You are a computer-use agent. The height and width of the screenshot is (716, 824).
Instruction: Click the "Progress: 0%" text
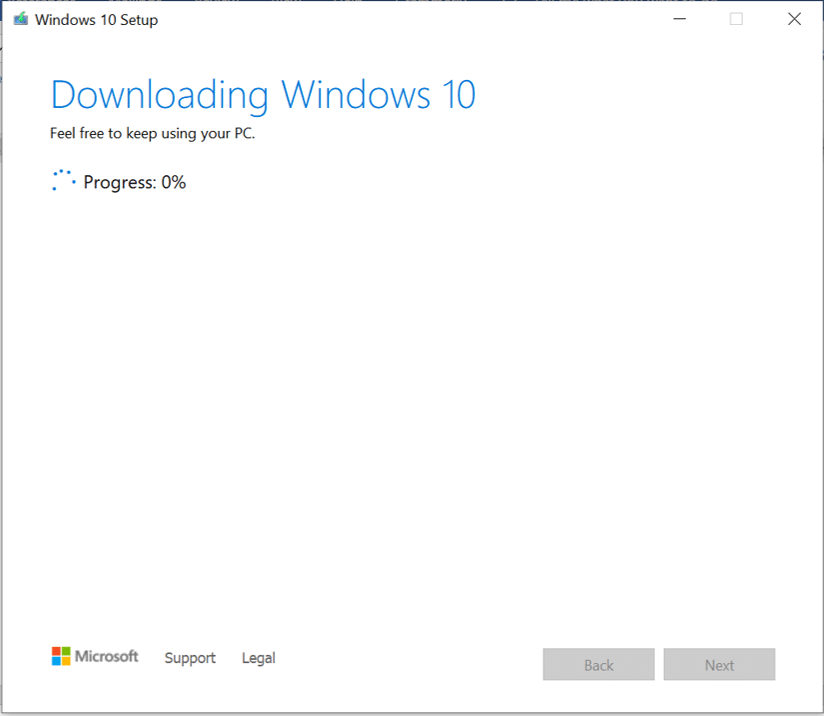[135, 182]
